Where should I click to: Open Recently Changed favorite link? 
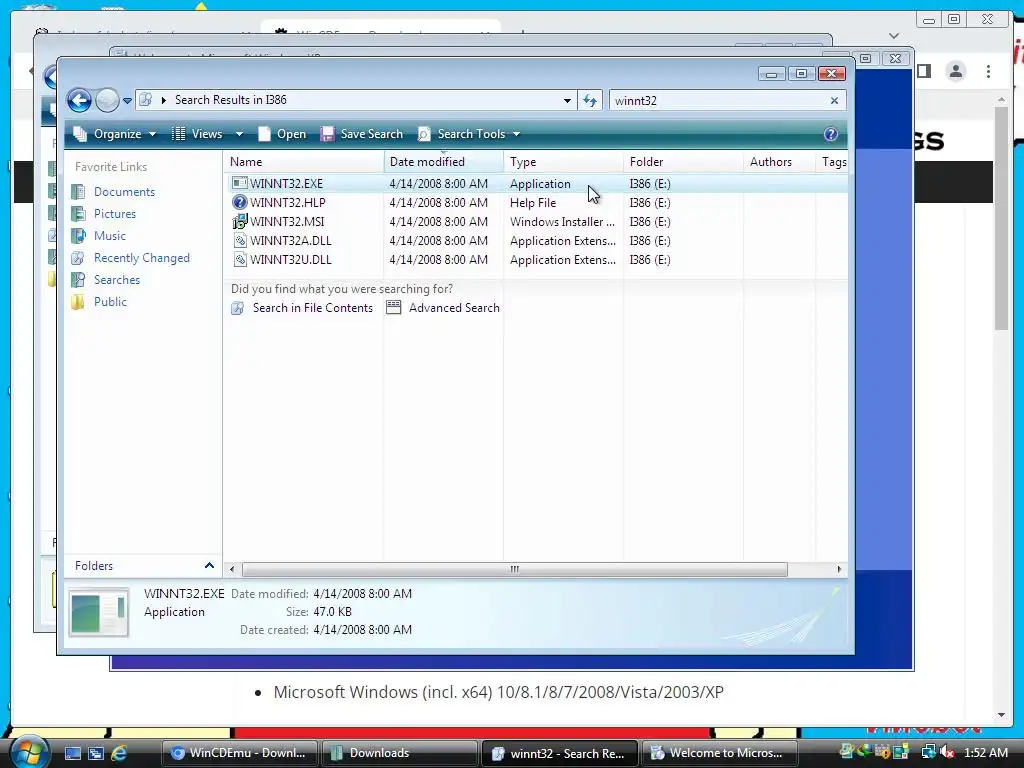click(142, 258)
